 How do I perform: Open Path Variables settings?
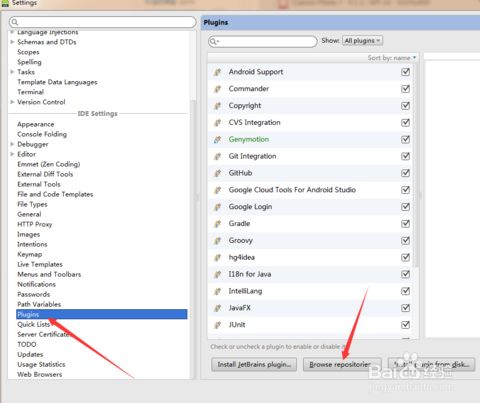pos(39,304)
